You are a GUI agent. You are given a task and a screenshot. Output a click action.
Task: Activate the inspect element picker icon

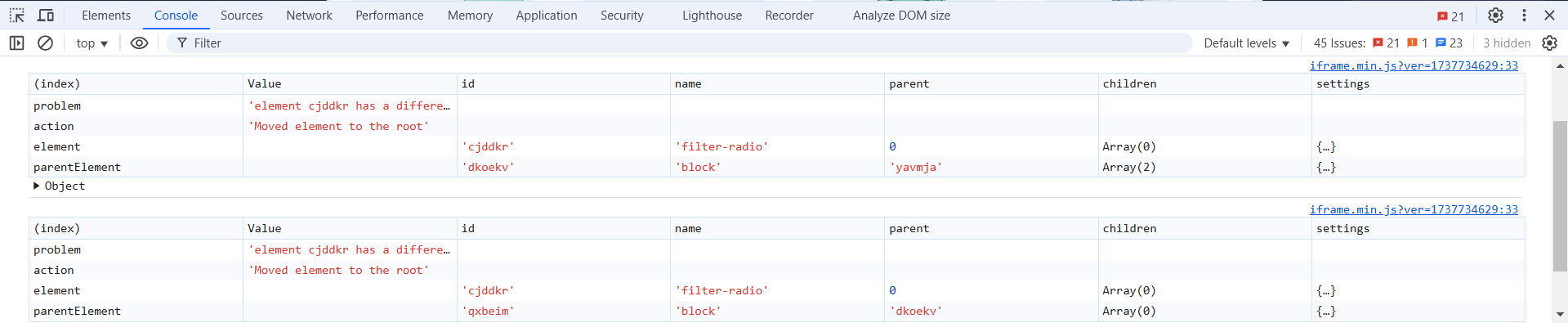click(16, 16)
